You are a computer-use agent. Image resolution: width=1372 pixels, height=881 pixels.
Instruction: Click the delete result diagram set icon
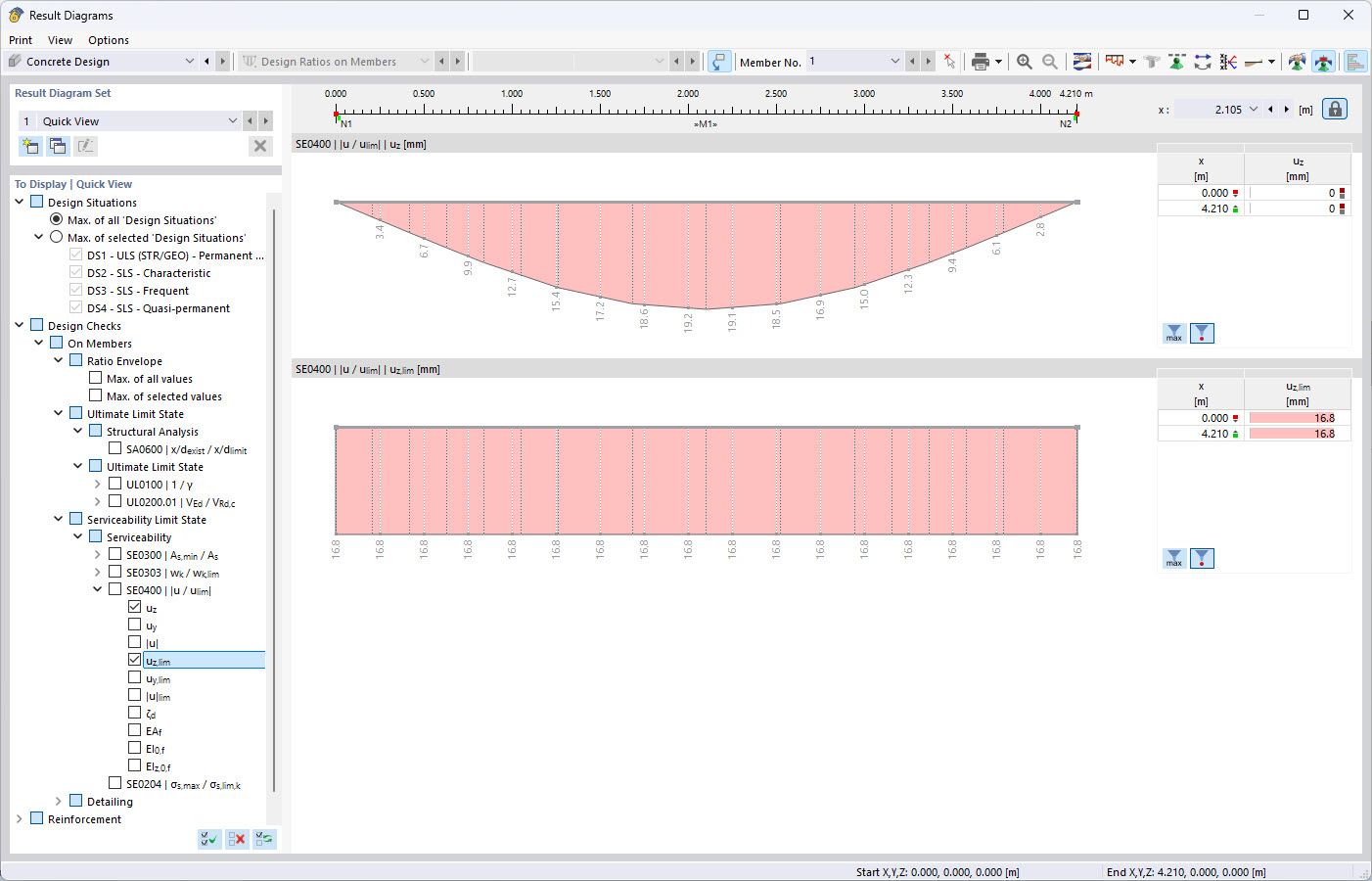tap(260, 146)
